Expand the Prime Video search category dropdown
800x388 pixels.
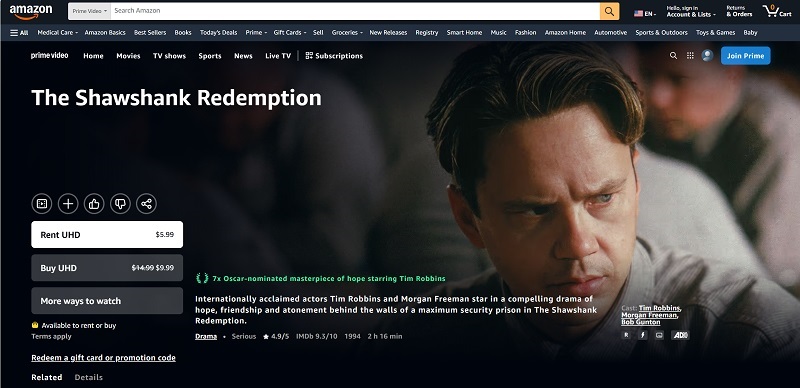pyautogui.click(x=89, y=11)
